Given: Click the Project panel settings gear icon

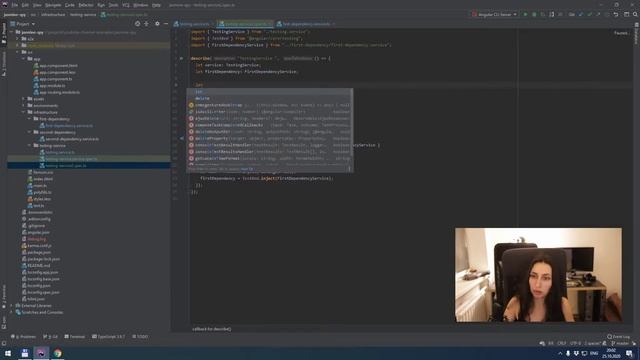Looking at the screenshot, I should 157,24.
